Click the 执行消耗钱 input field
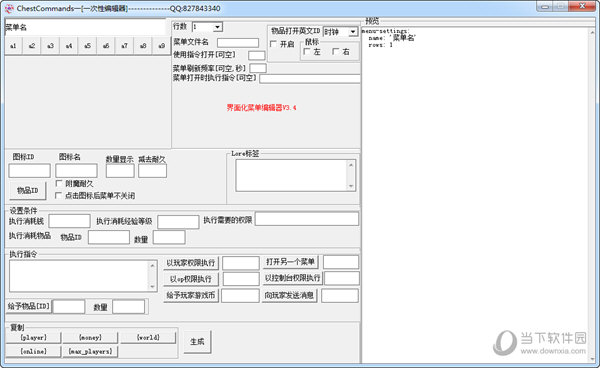The height and width of the screenshot is (368, 600). point(69,221)
